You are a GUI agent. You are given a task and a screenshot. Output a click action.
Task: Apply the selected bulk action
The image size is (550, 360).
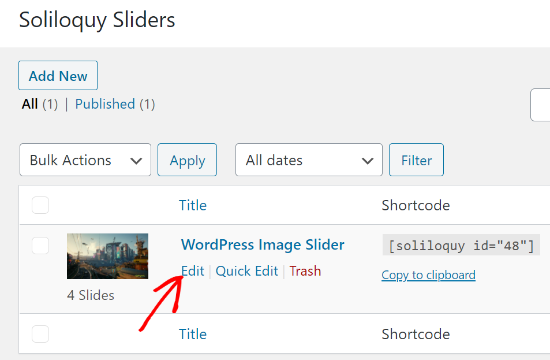click(x=187, y=160)
